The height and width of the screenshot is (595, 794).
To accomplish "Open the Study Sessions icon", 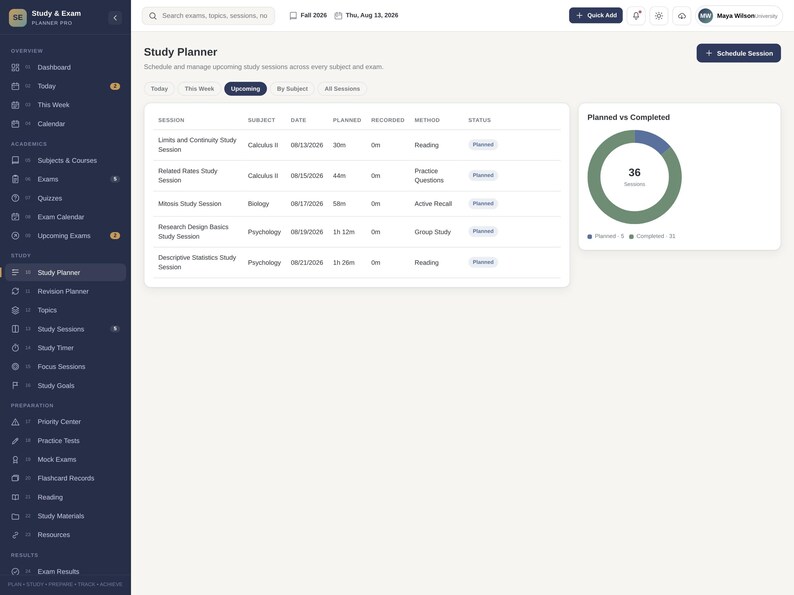I will tap(15, 329).
